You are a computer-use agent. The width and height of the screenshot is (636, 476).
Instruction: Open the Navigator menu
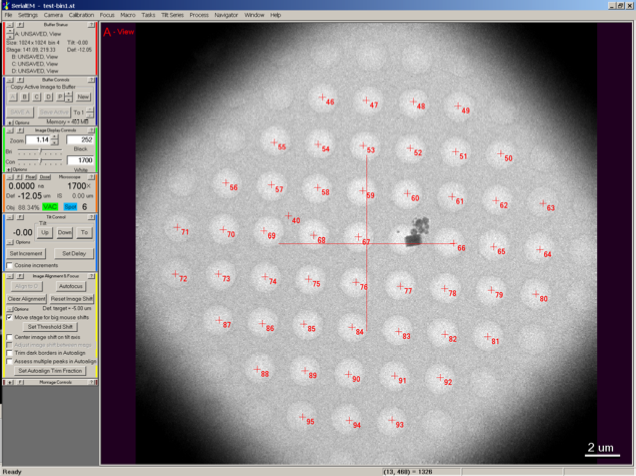226,15
